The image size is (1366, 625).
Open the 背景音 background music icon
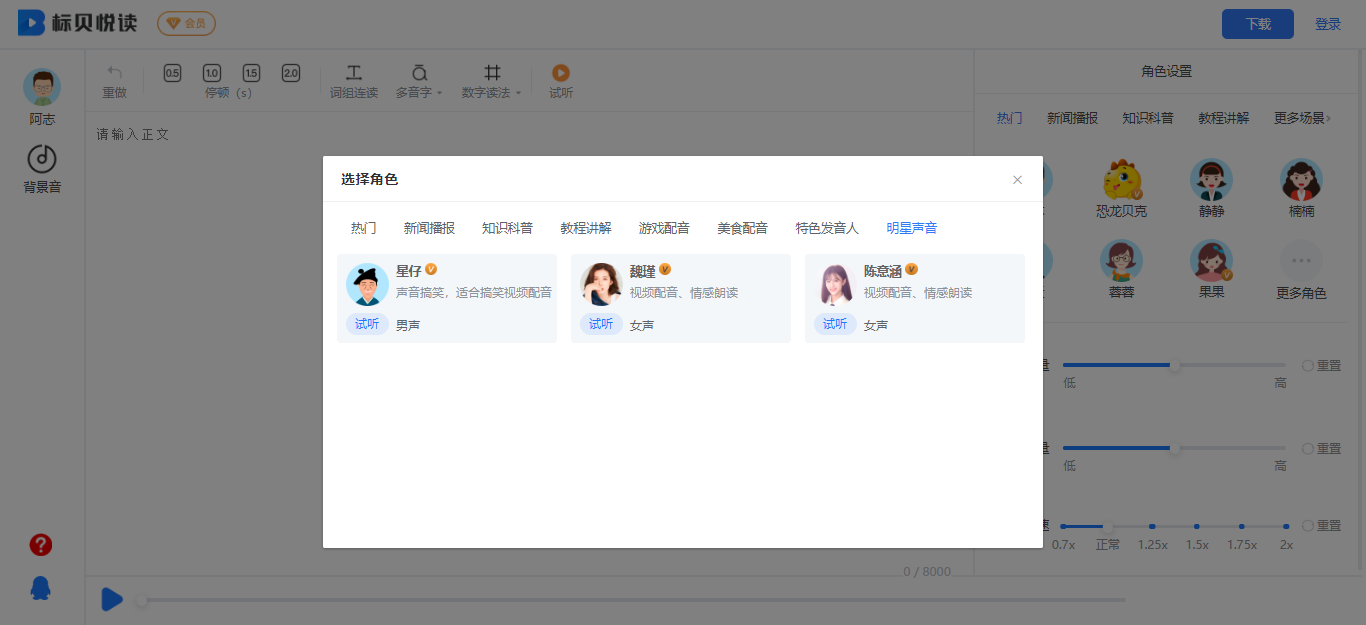42,159
